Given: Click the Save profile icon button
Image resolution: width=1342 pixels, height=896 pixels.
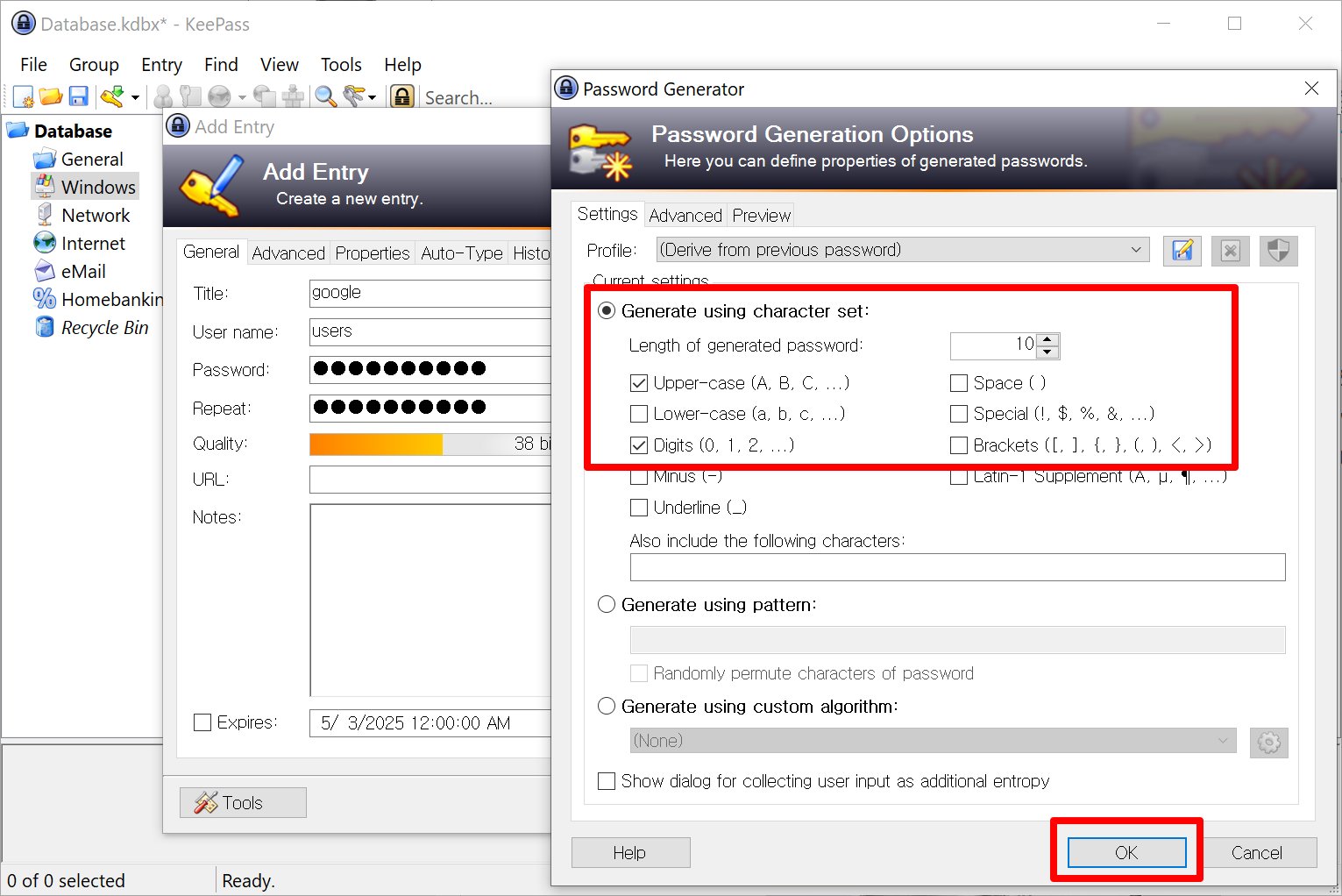Looking at the screenshot, I should [1182, 251].
